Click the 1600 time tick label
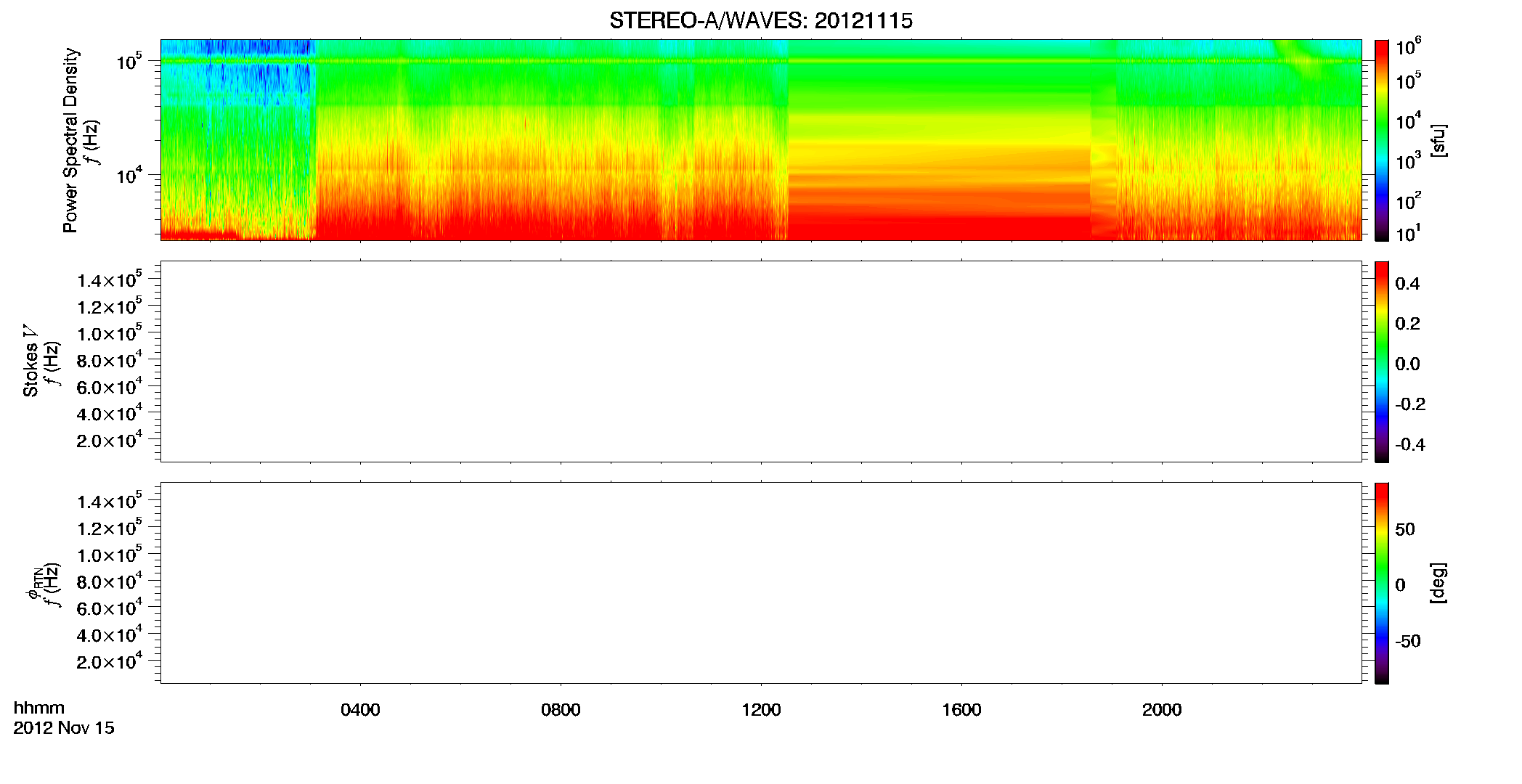 [x=961, y=710]
